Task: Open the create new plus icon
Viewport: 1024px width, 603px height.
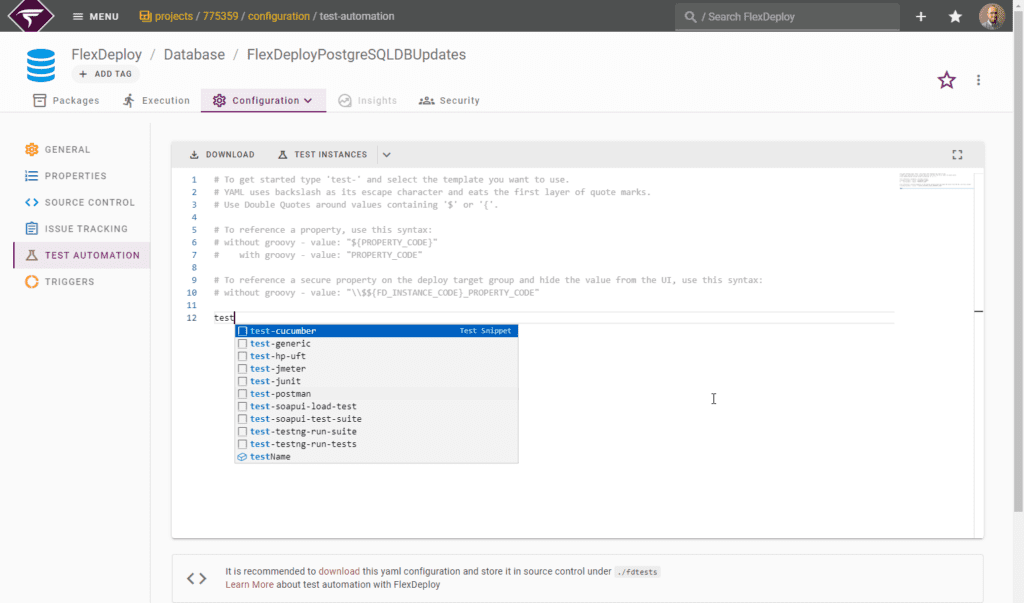Action: pos(920,16)
